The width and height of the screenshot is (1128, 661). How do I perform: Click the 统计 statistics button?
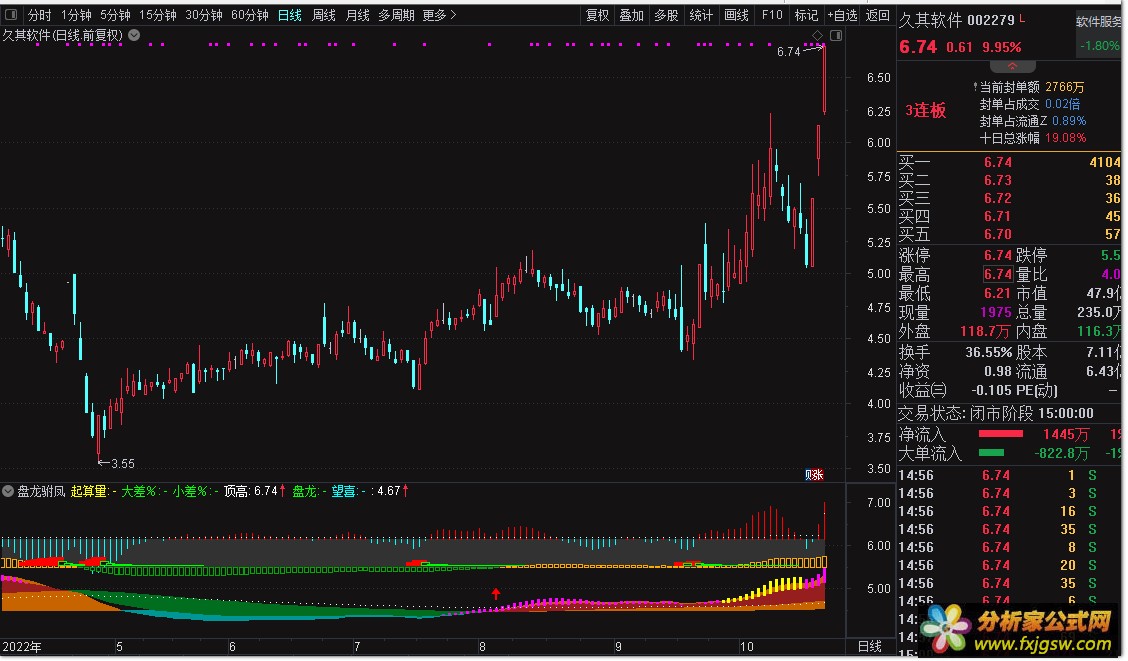click(x=701, y=15)
